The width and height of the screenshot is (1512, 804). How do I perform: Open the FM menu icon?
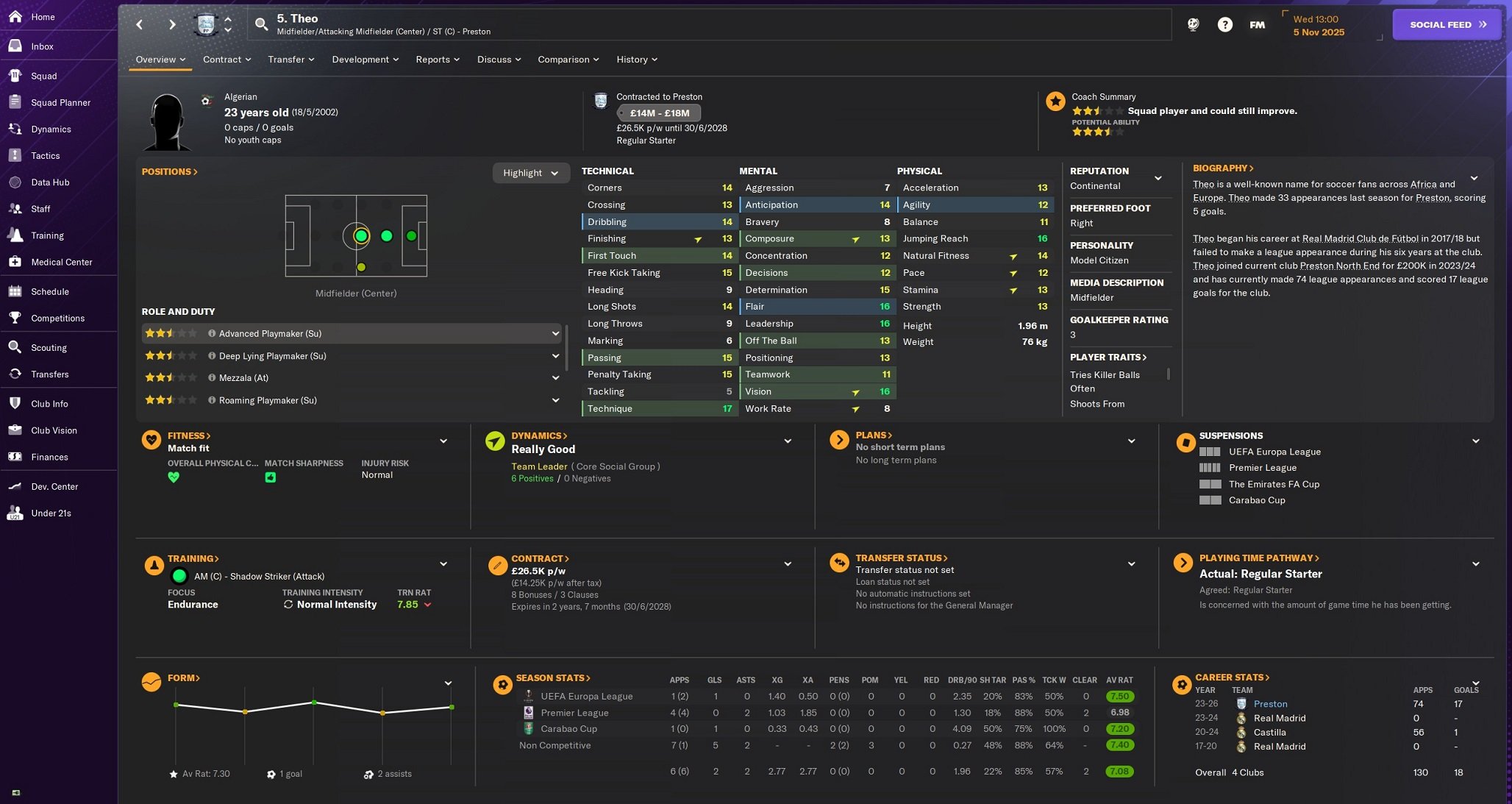pos(1257,24)
